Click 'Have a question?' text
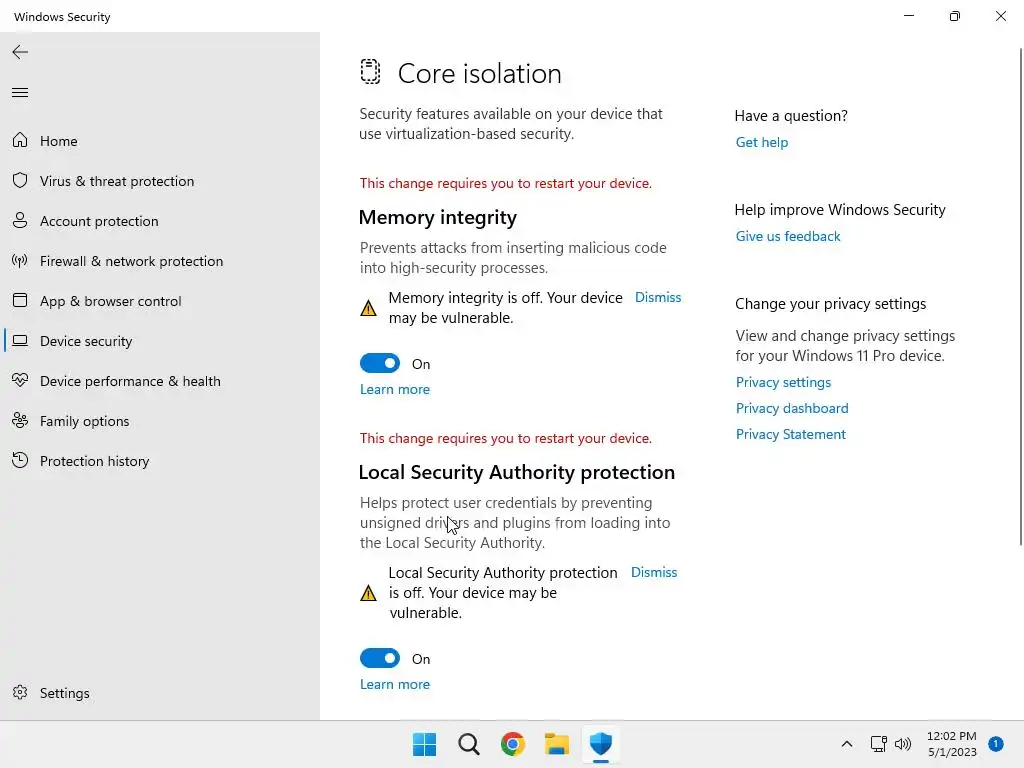The image size is (1024, 768). (x=791, y=116)
